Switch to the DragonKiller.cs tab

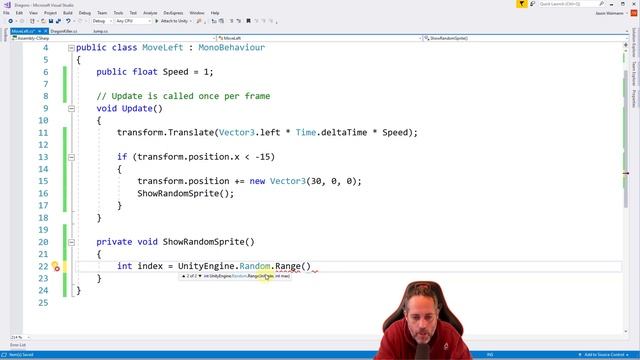(x=64, y=31)
